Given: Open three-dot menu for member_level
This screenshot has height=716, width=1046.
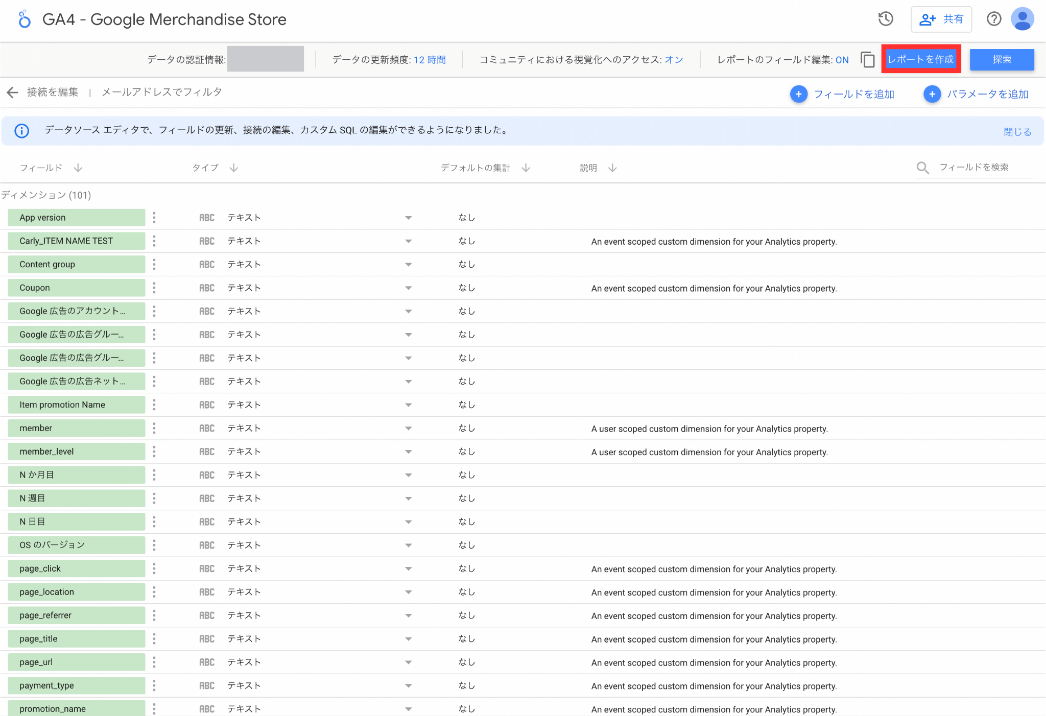Looking at the screenshot, I should point(154,451).
